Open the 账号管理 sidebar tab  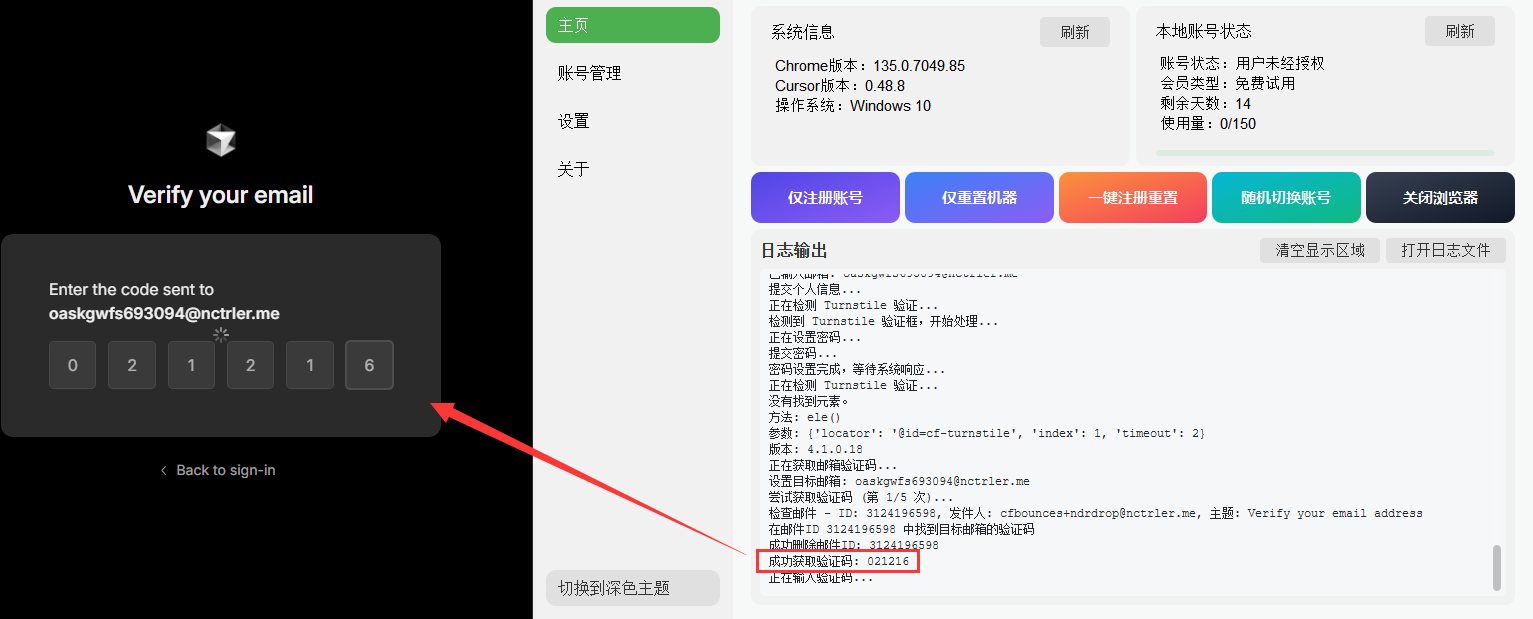[x=633, y=73]
